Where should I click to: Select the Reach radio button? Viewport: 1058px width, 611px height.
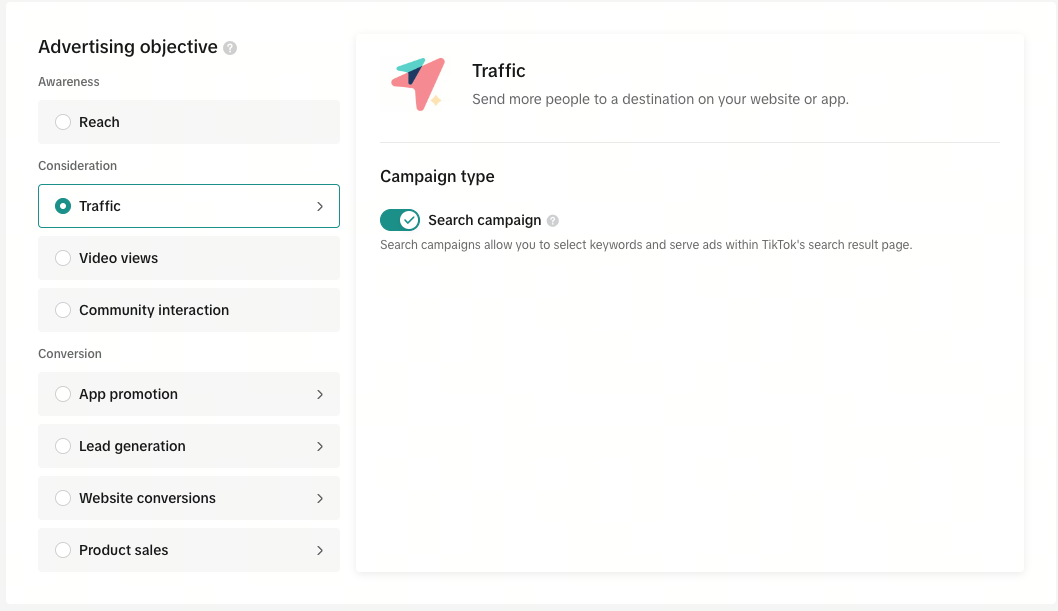click(x=63, y=122)
